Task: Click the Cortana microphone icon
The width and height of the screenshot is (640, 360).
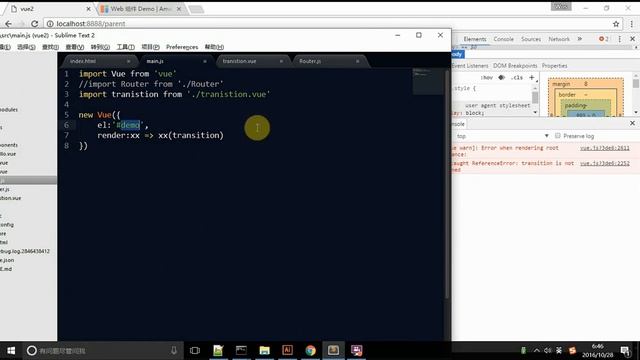Action: [174, 350]
